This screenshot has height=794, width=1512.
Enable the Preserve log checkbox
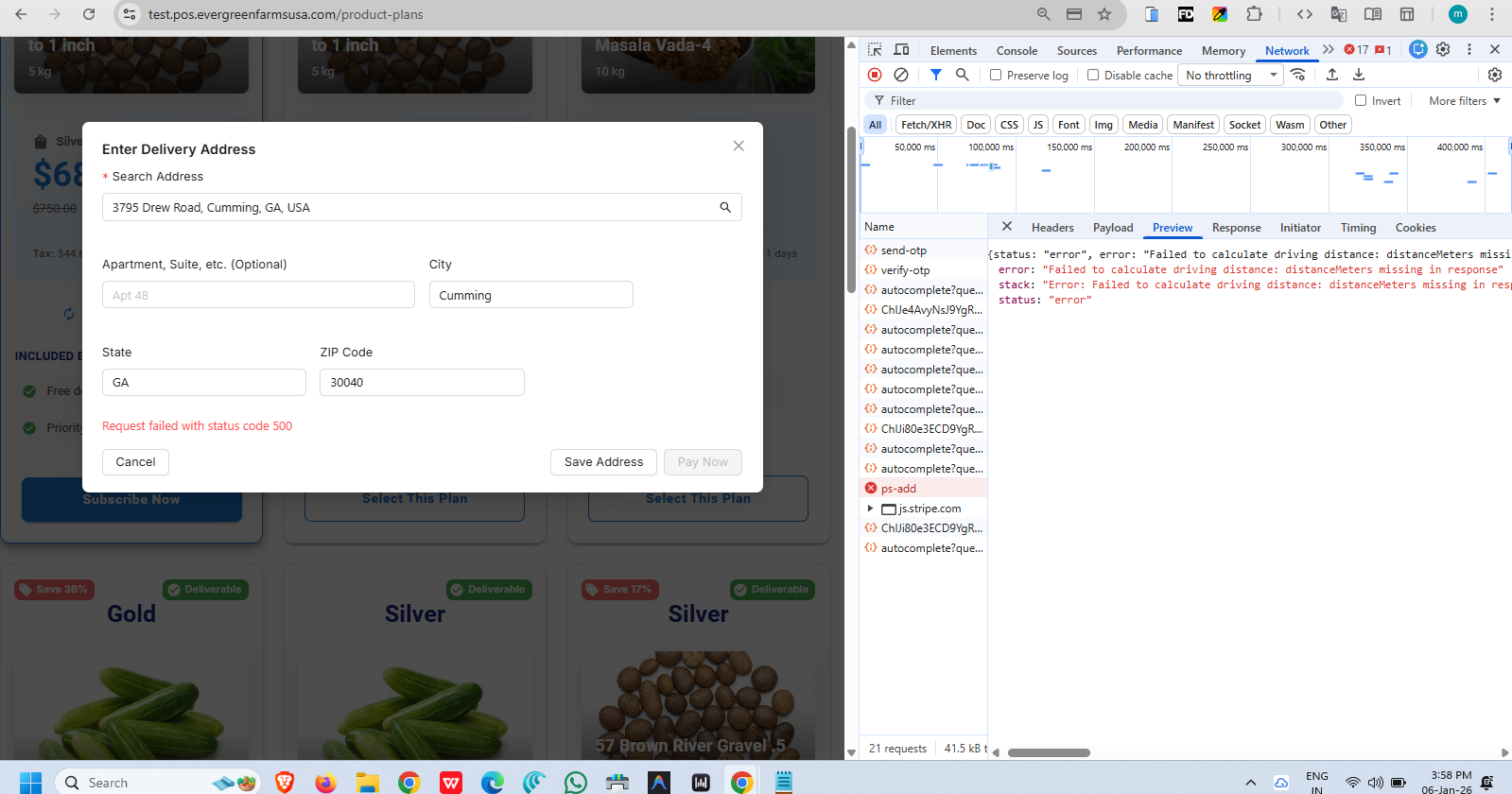[996, 76]
